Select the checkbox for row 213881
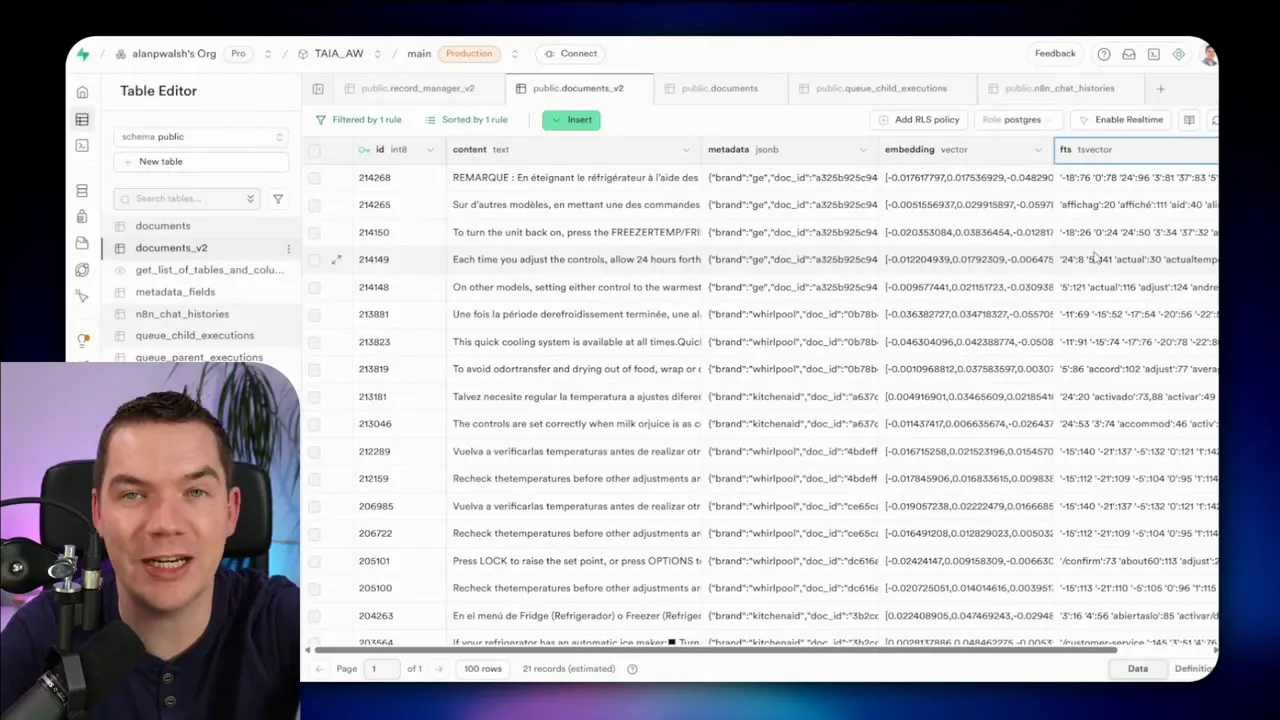The height and width of the screenshot is (720, 1280). click(x=315, y=315)
